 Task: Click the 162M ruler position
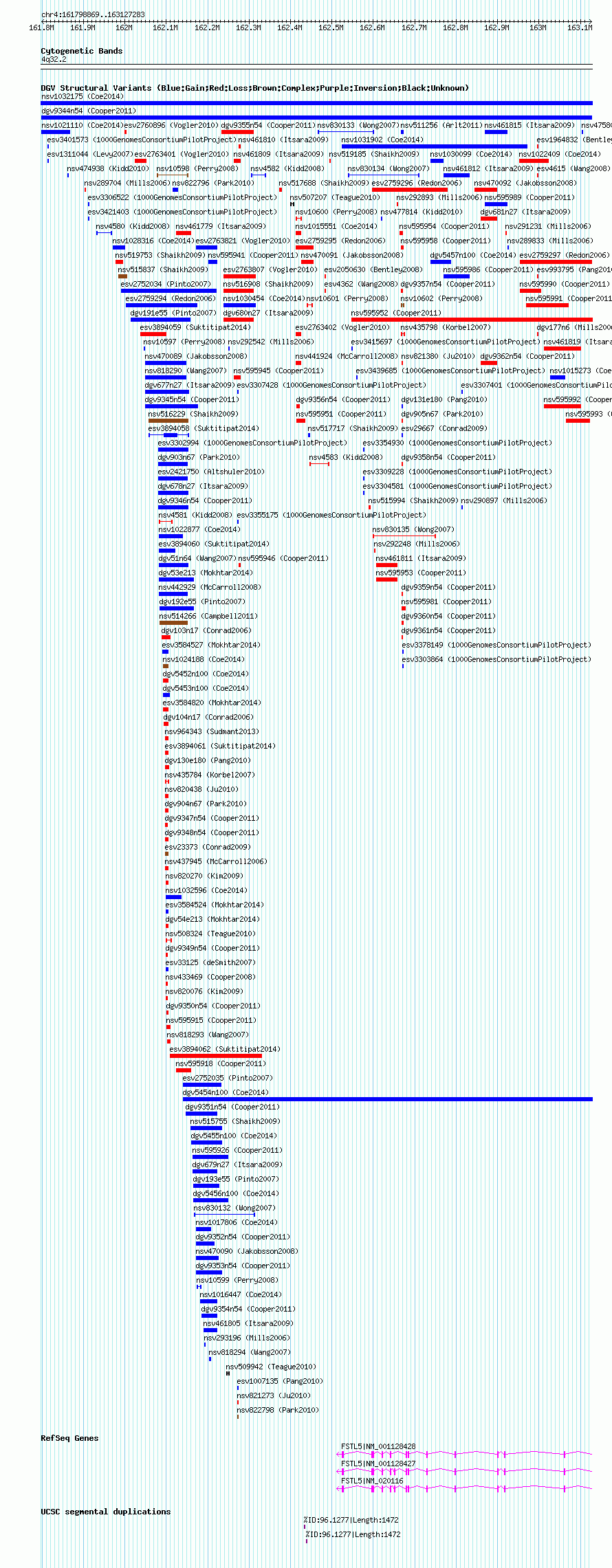124,27
